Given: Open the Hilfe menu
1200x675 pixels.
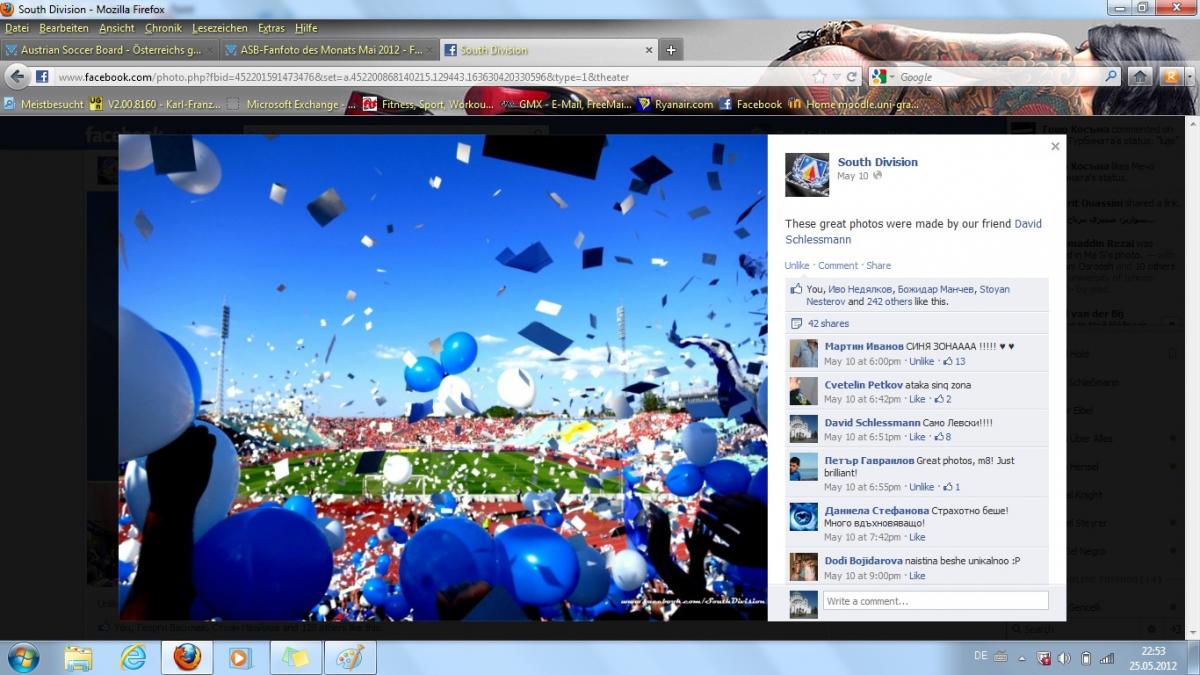Looking at the screenshot, I should (305, 28).
